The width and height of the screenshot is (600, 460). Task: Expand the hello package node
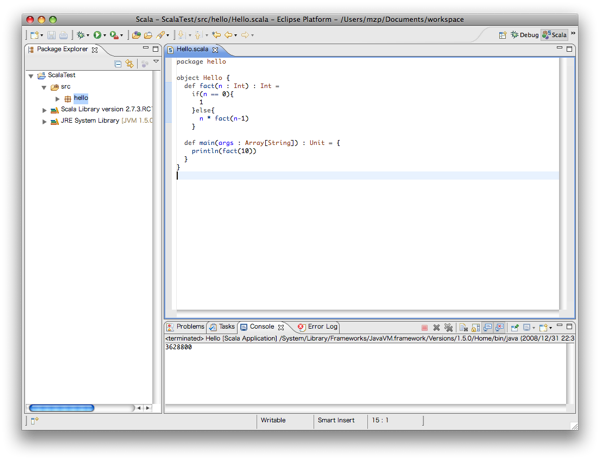tap(57, 99)
